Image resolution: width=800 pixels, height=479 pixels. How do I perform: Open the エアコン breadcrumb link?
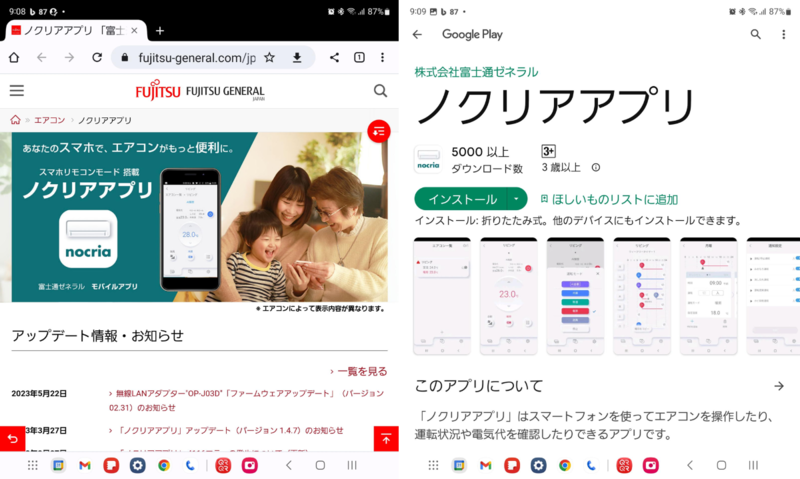49,120
